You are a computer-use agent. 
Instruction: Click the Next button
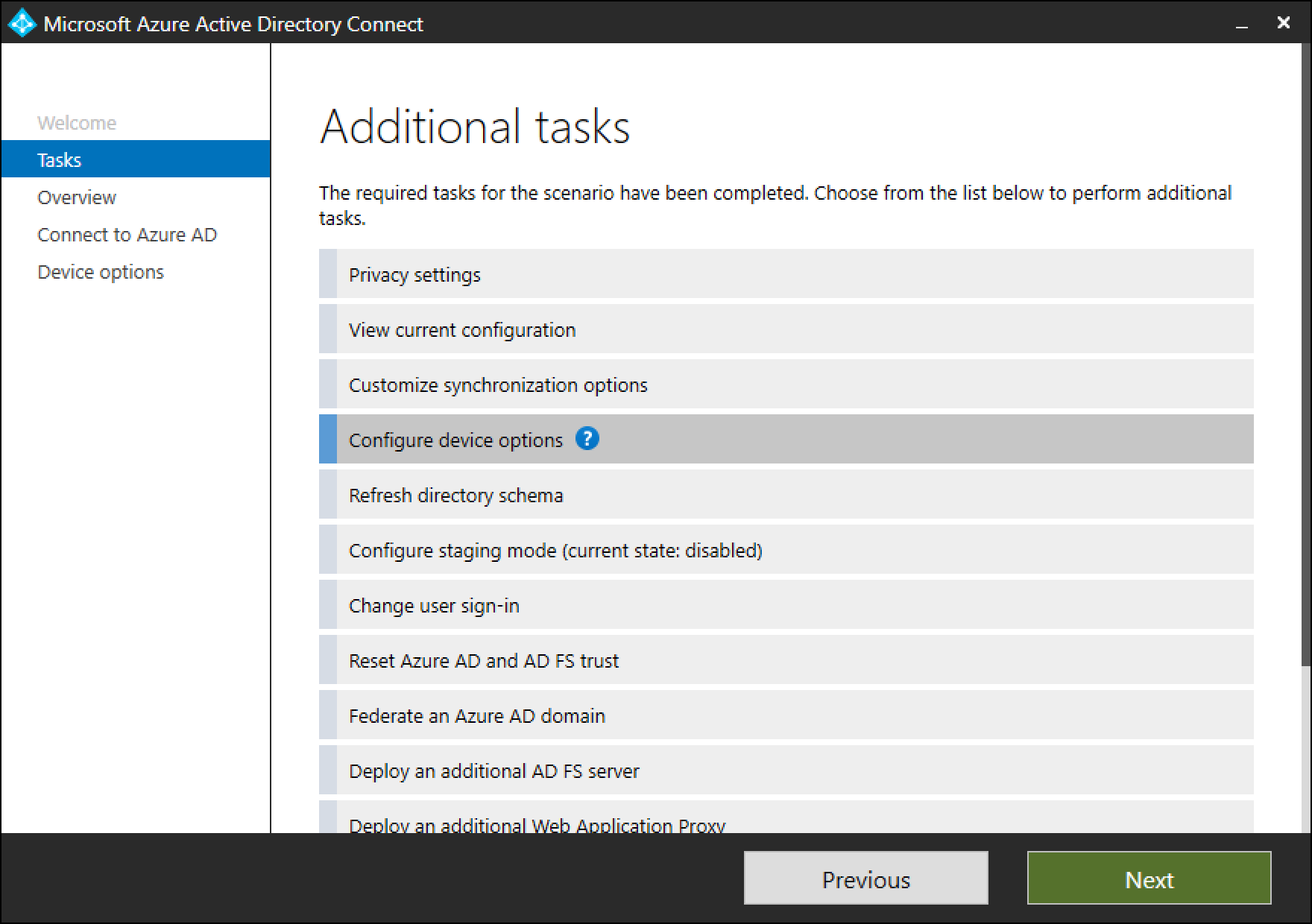coord(1148,879)
